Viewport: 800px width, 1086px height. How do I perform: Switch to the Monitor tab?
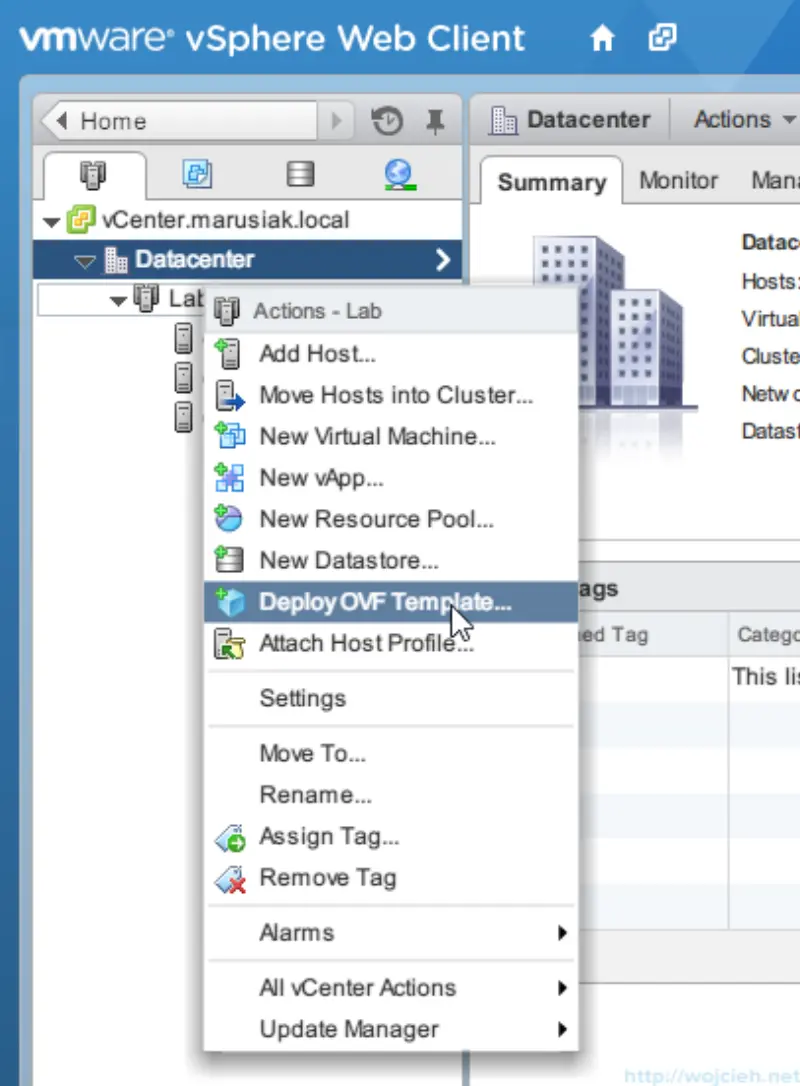678,181
